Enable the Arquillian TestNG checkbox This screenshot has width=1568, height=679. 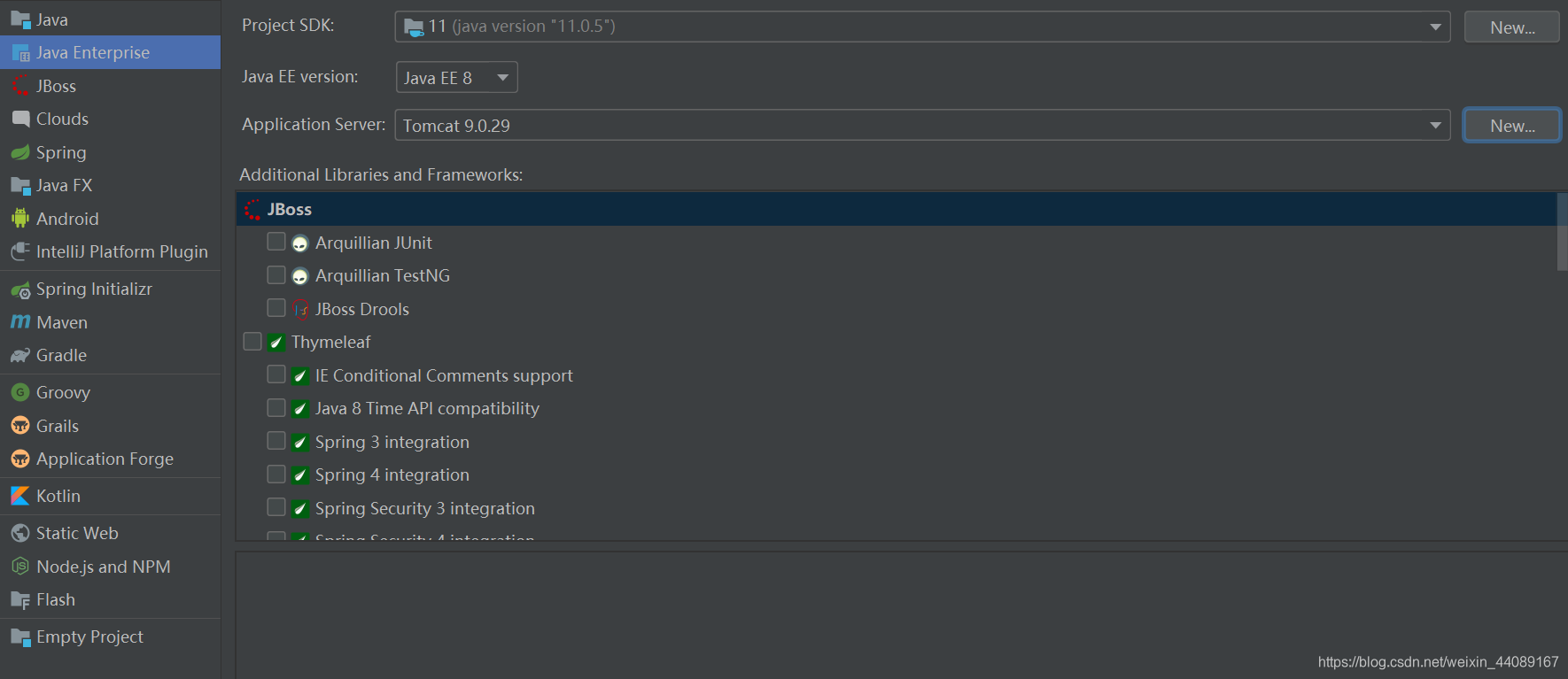276,274
